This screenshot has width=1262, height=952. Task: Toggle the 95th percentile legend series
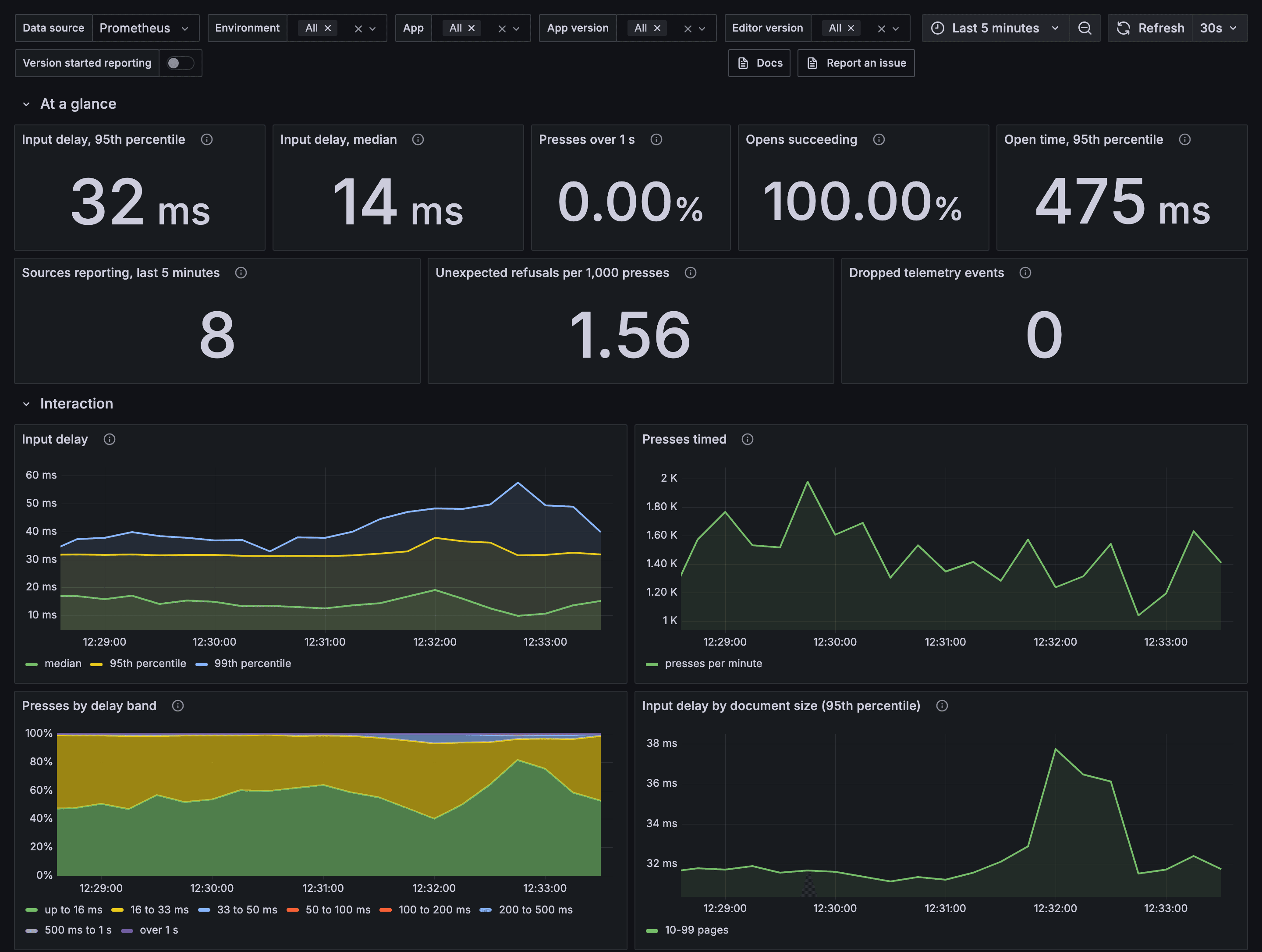coord(148,664)
